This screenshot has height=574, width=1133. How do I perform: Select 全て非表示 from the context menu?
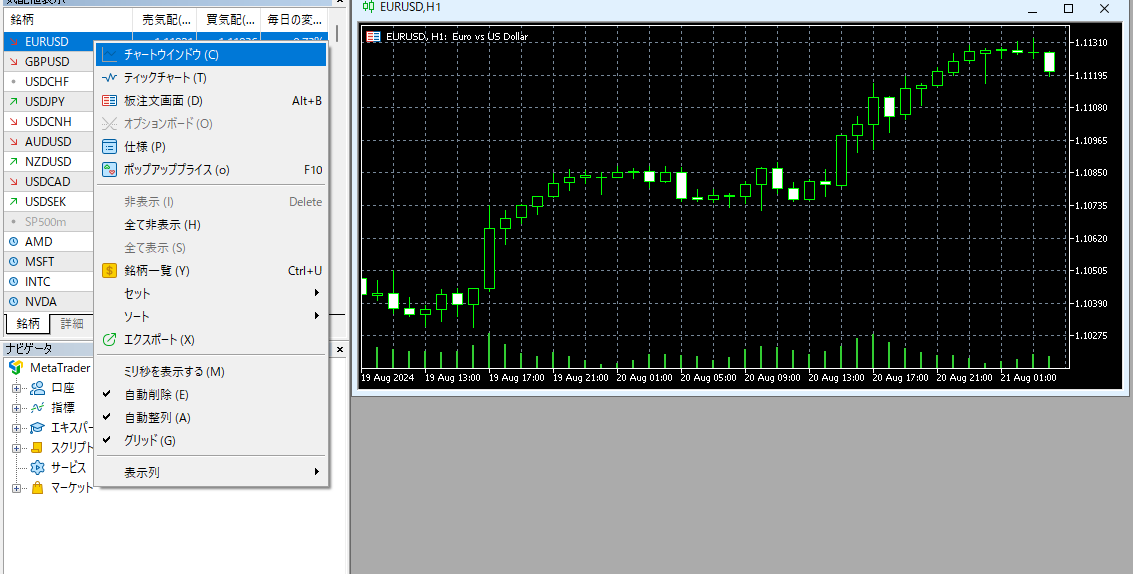162,224
